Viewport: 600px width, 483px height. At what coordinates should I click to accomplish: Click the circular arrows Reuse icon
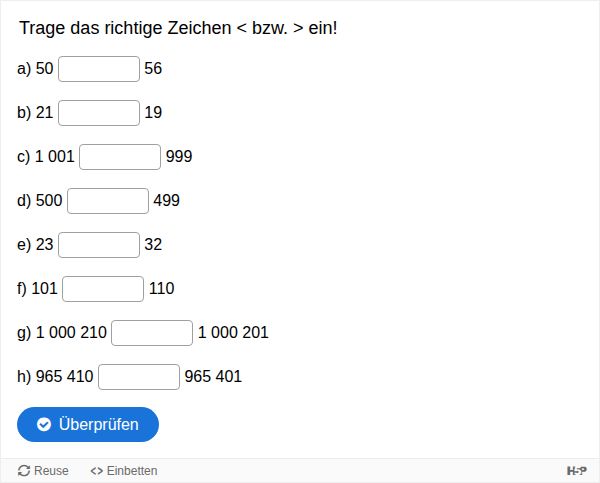tap(24, 471)
